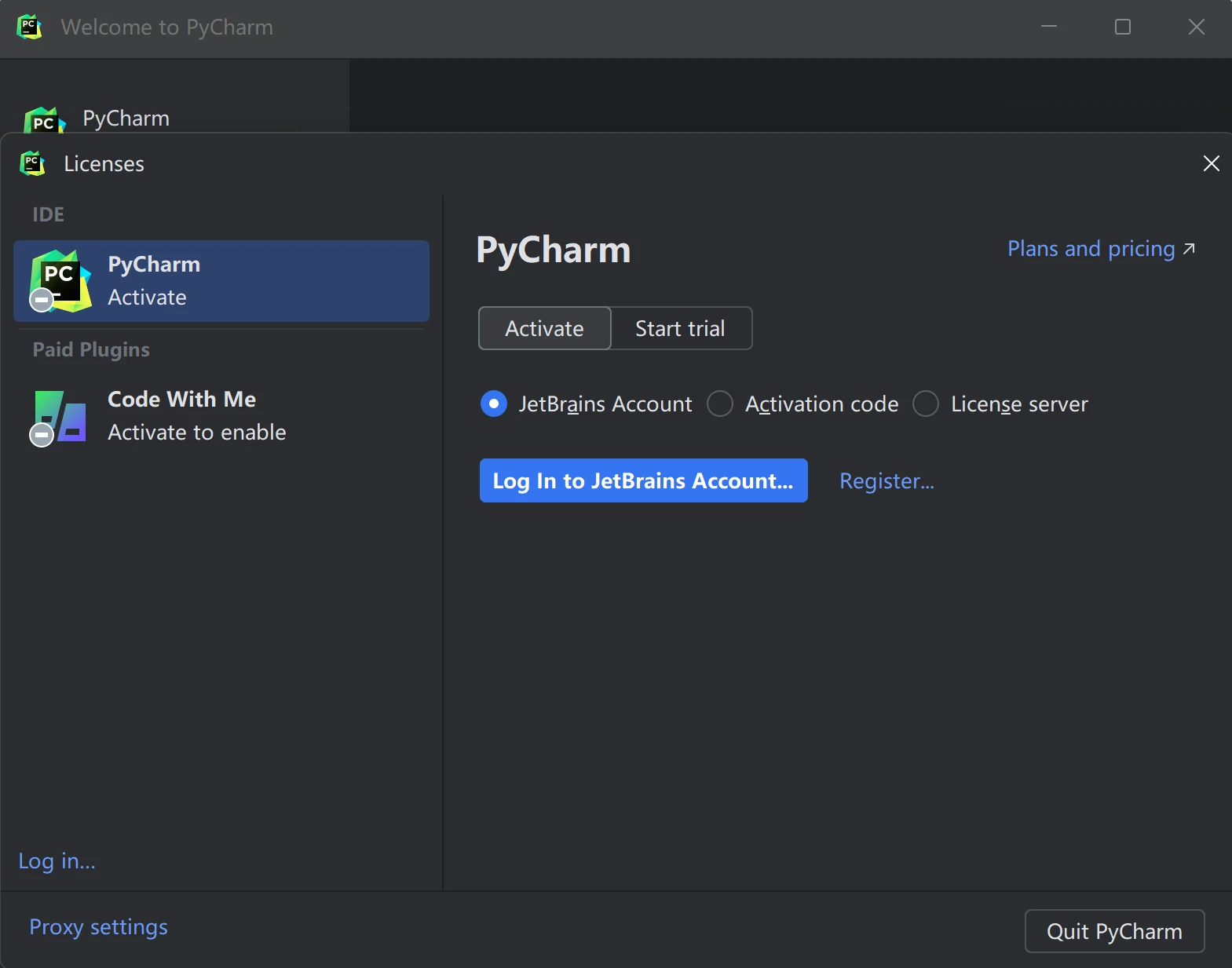Click the "Licenses" dialog title
1232x968 pixels.
[x=104, y=164]
